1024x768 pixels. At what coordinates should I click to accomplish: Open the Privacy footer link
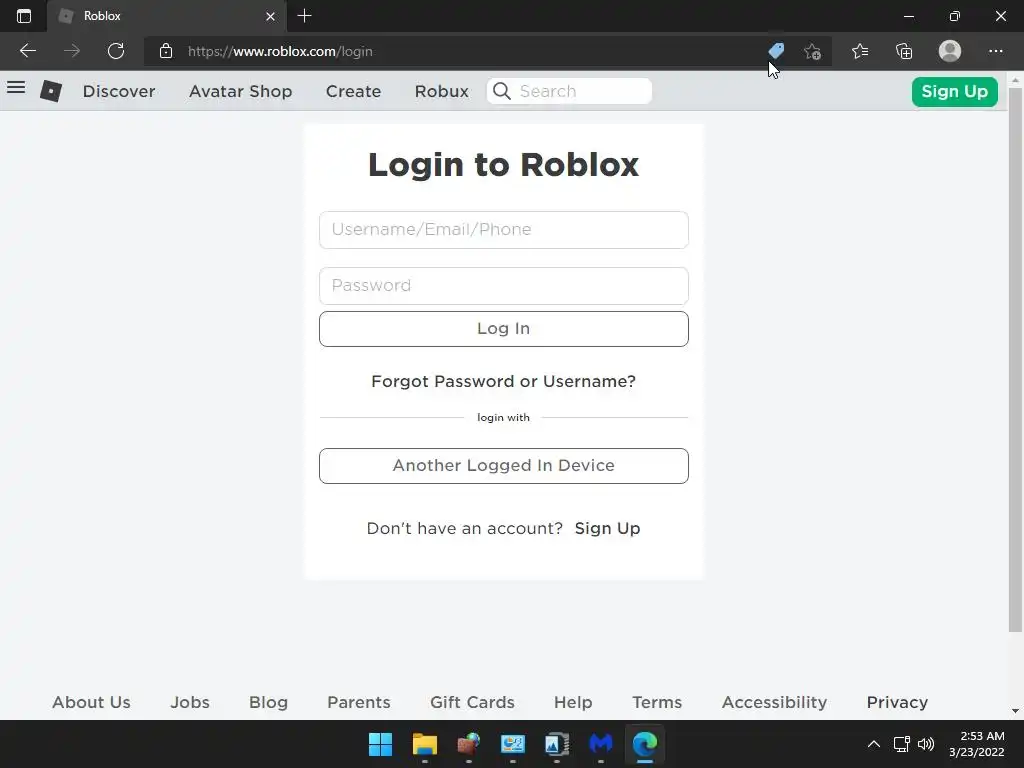coord(897,702)
